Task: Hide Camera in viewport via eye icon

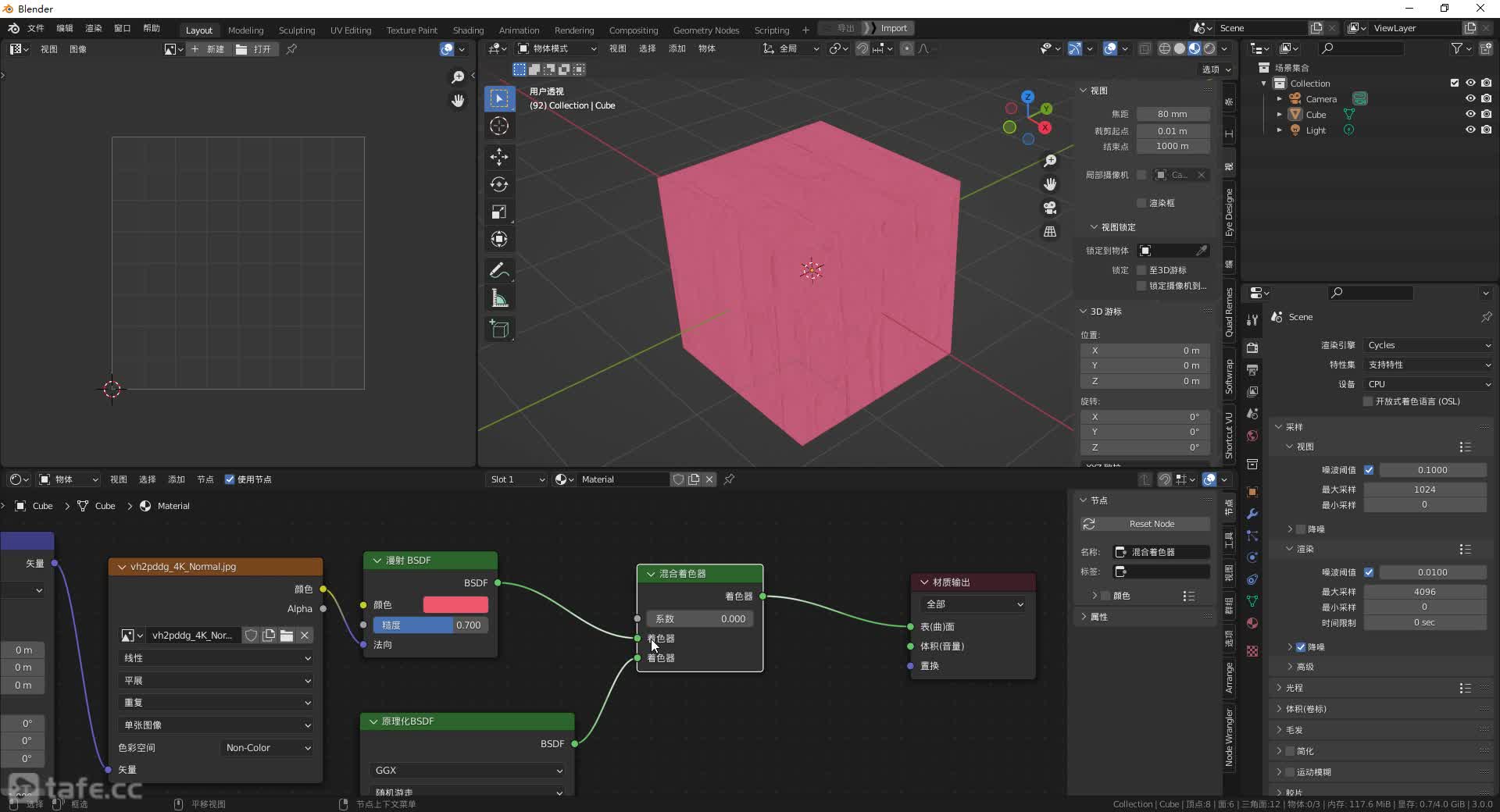Action: point(1470,99)
